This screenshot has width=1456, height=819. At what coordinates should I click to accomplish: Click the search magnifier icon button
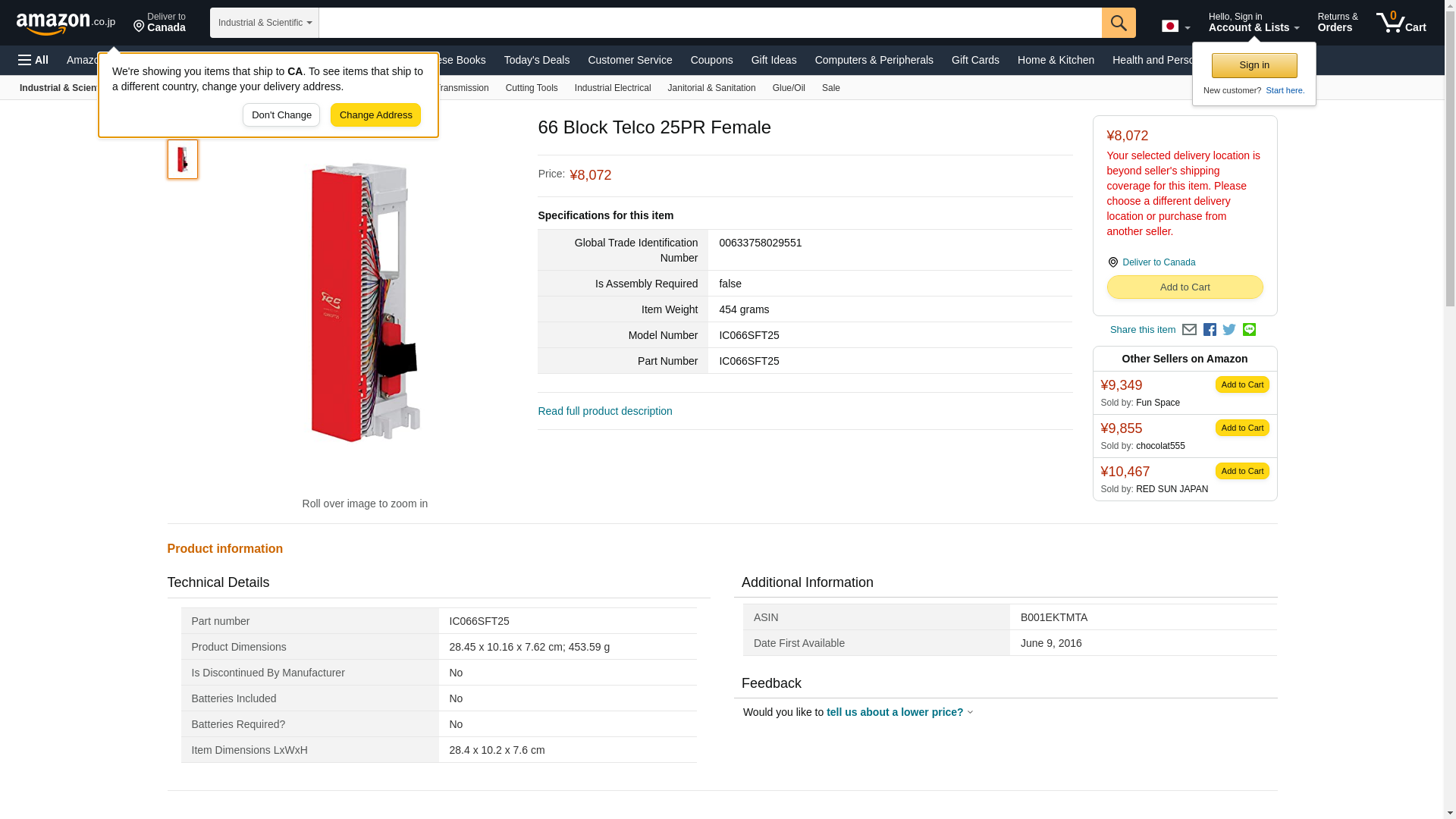(1118, 23)
